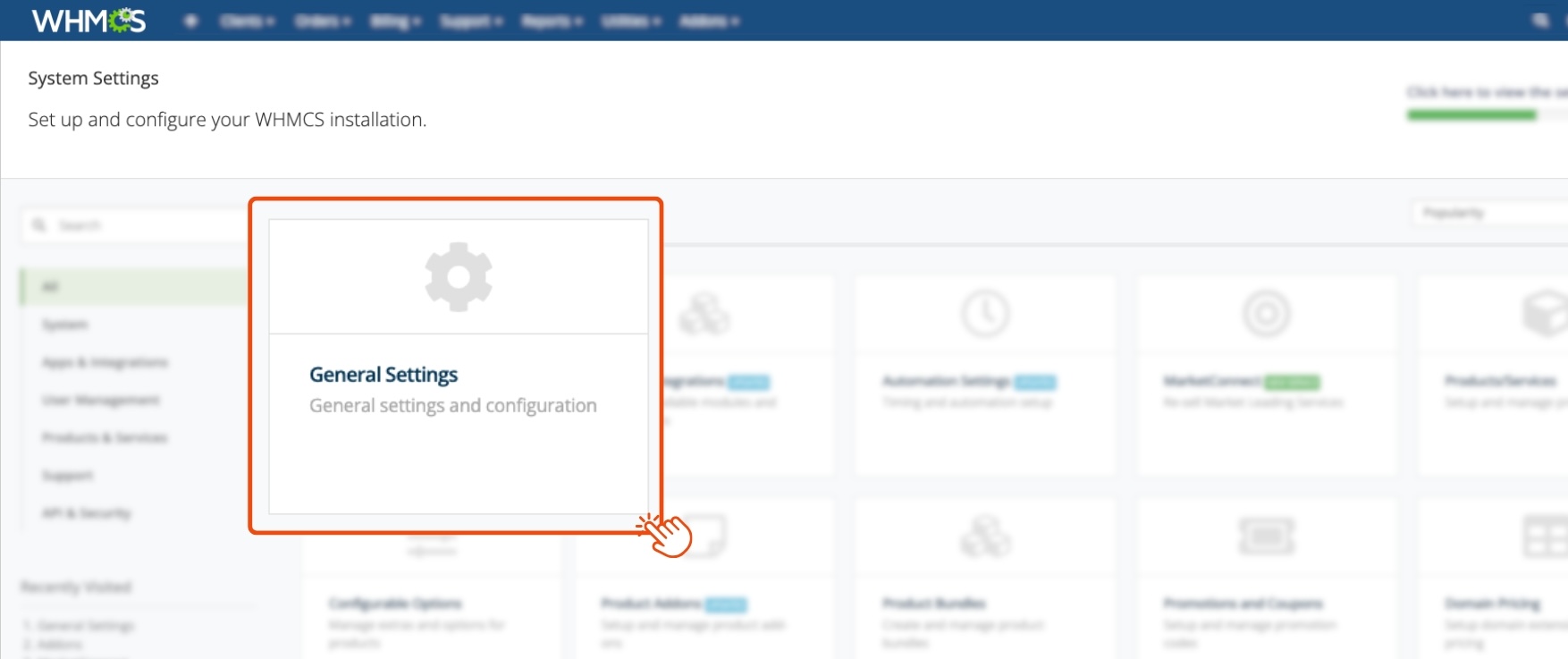Click the General Settings gear icon
Image resolution: width=1568 pixels, height=659 pixels.
458,277
